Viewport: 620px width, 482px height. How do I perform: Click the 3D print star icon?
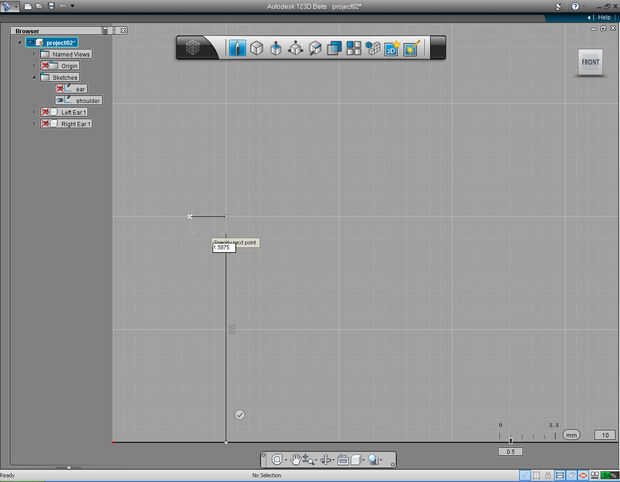392,48
